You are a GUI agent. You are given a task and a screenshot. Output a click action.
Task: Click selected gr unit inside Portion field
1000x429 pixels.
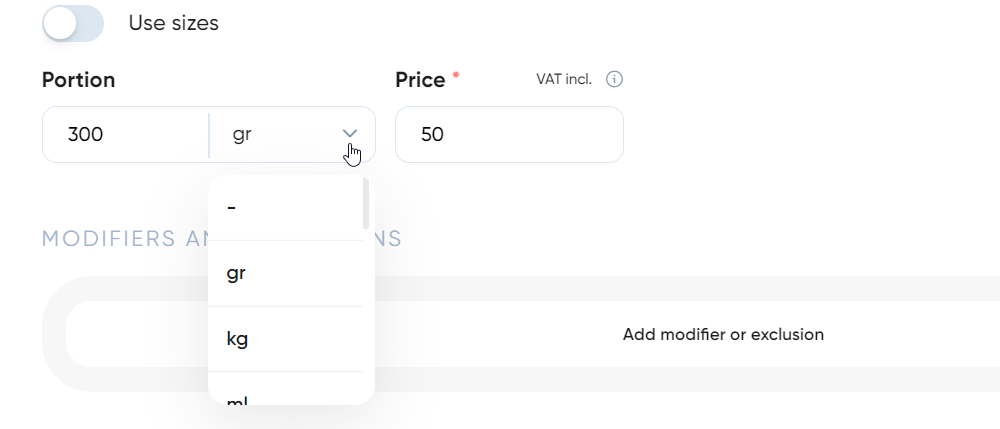[x=242, y=135]
